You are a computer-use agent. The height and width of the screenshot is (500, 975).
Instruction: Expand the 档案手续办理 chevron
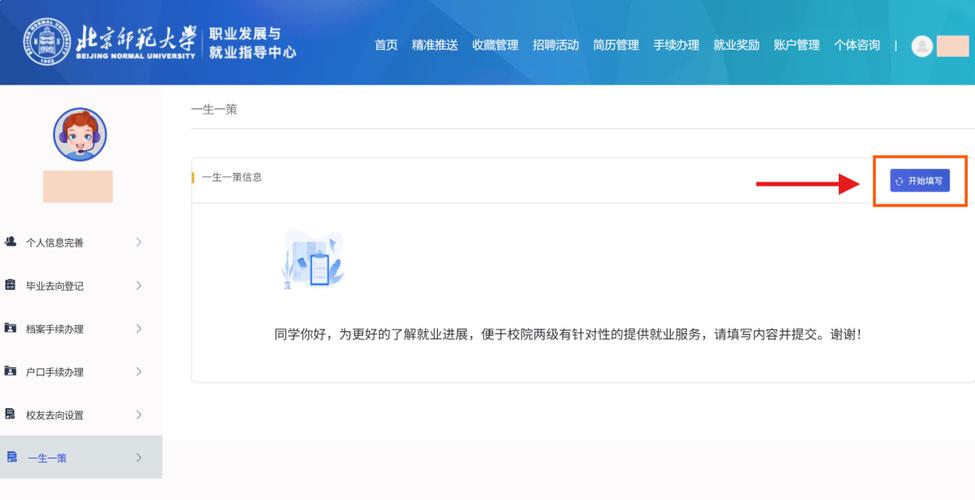pos(139,328)
